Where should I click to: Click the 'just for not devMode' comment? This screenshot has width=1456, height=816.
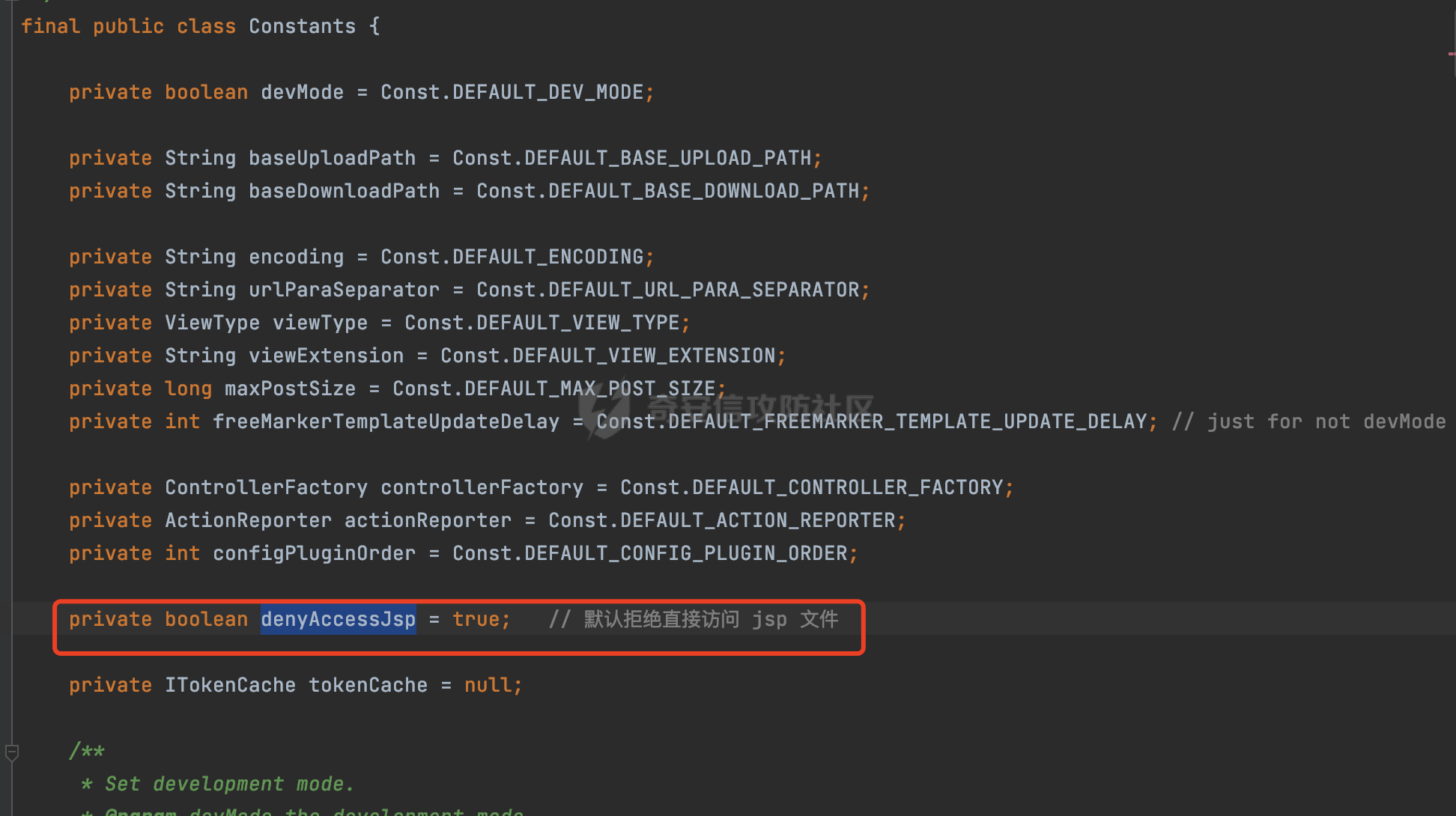coord(1309,421)
